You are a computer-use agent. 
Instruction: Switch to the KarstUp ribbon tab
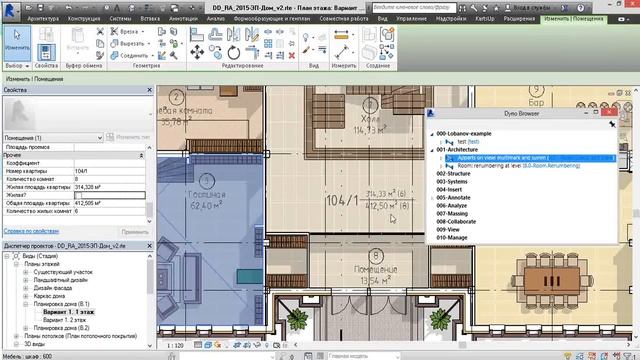(485, 19)
